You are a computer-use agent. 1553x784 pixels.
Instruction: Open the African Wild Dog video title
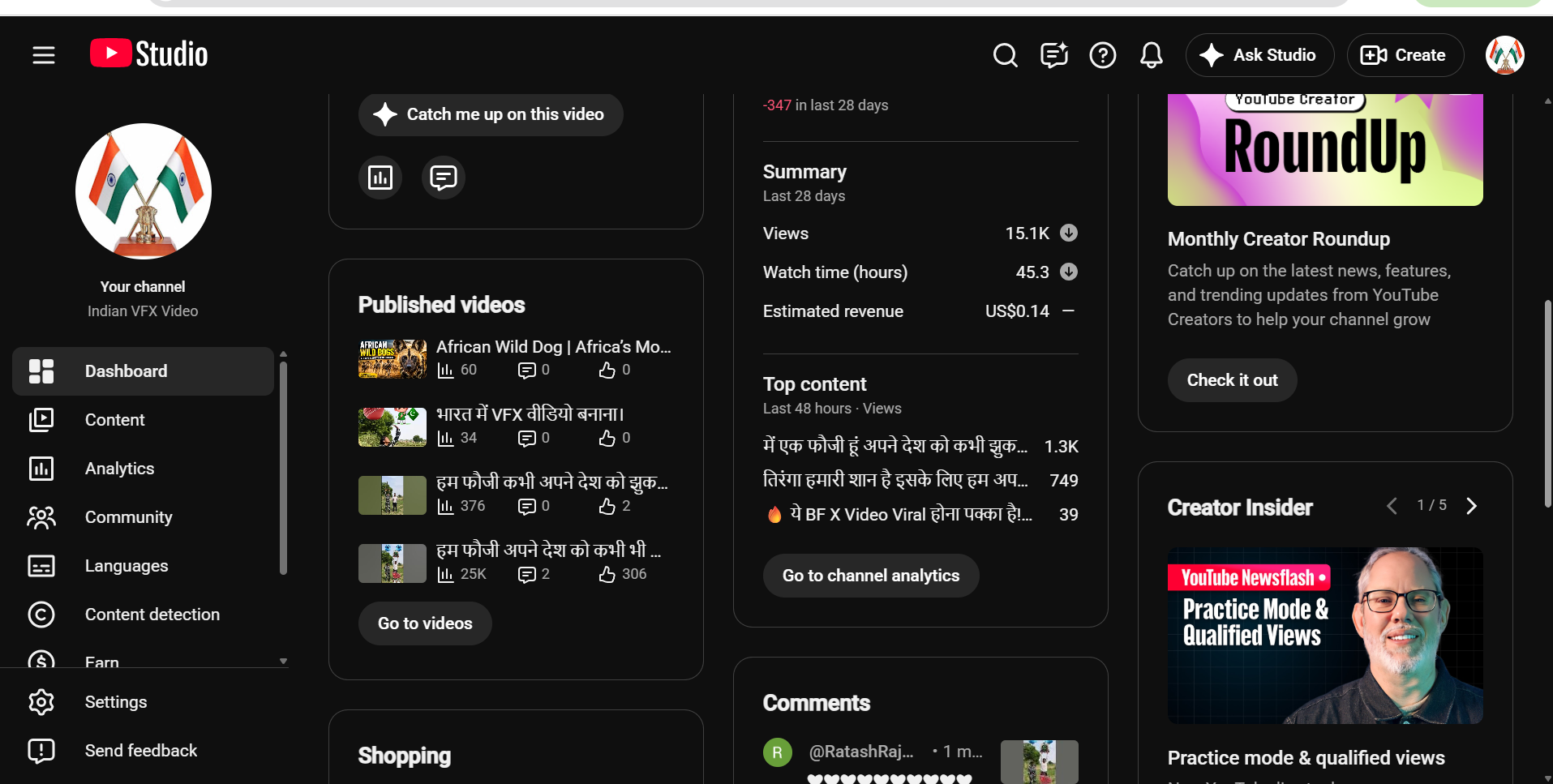[x=554, y=347]
